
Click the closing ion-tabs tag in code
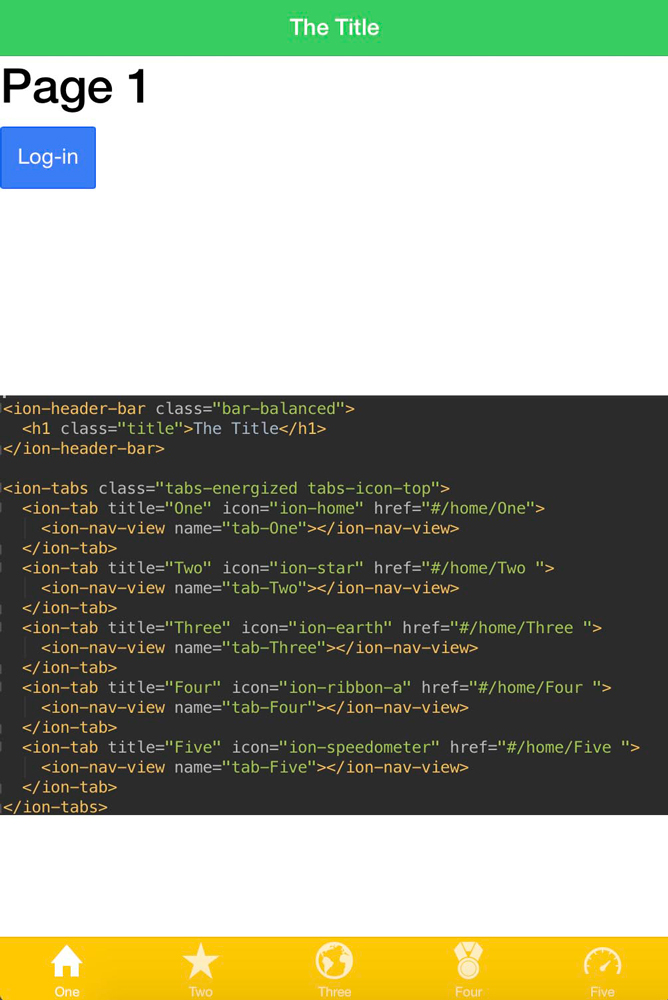[56, 807]
